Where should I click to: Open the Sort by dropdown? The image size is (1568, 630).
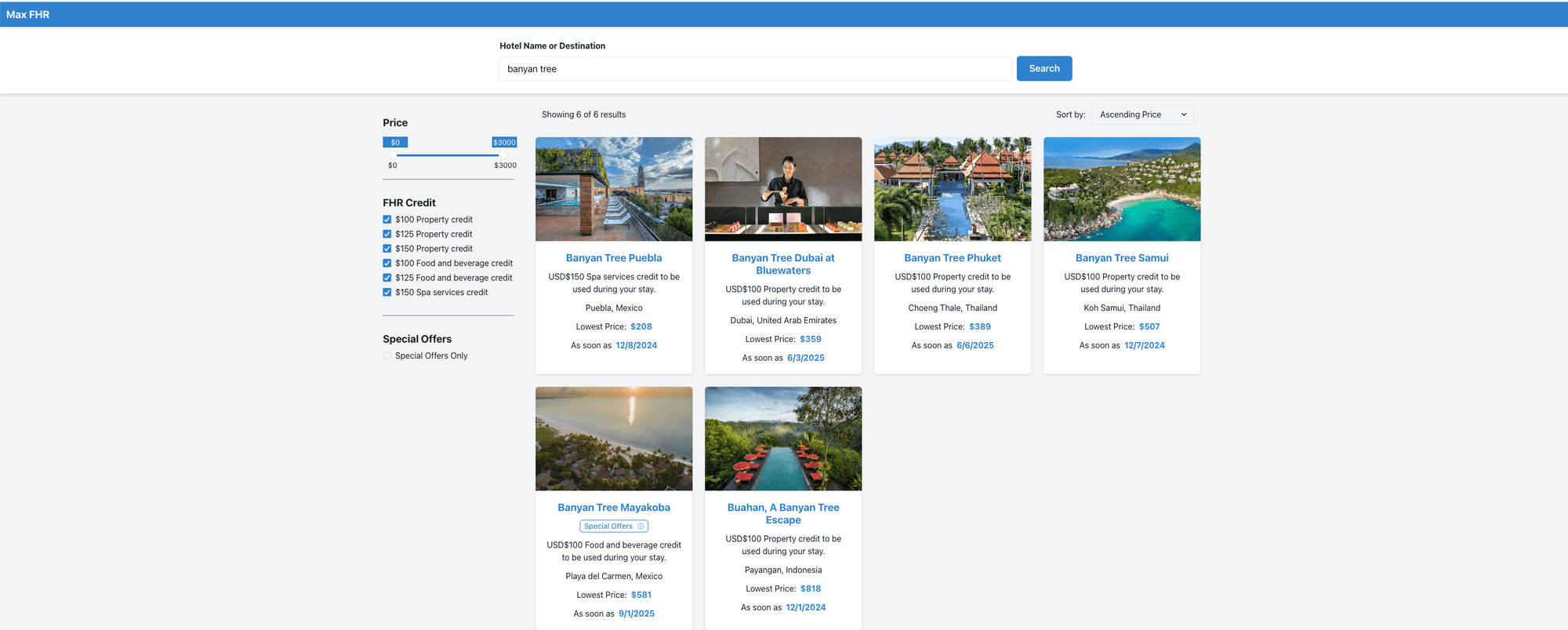click(1142, 115)
